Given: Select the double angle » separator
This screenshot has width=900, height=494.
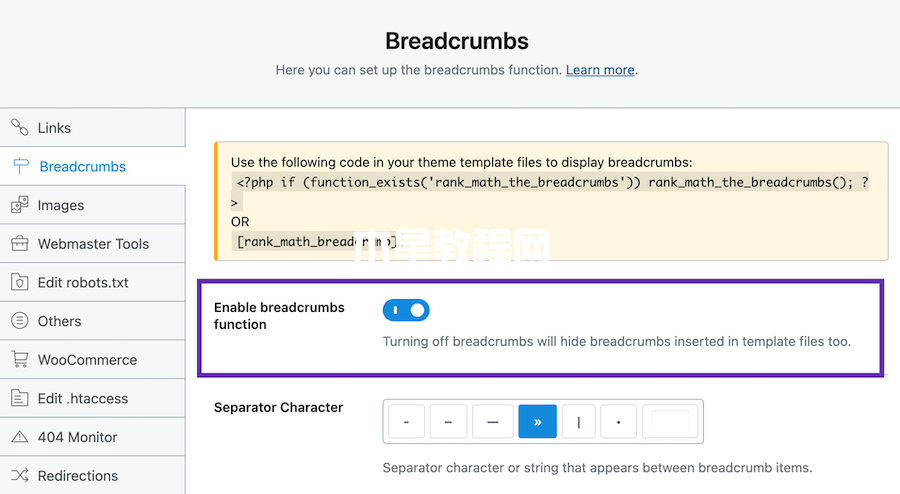Looking at the screenshot, I should [537, 422].
